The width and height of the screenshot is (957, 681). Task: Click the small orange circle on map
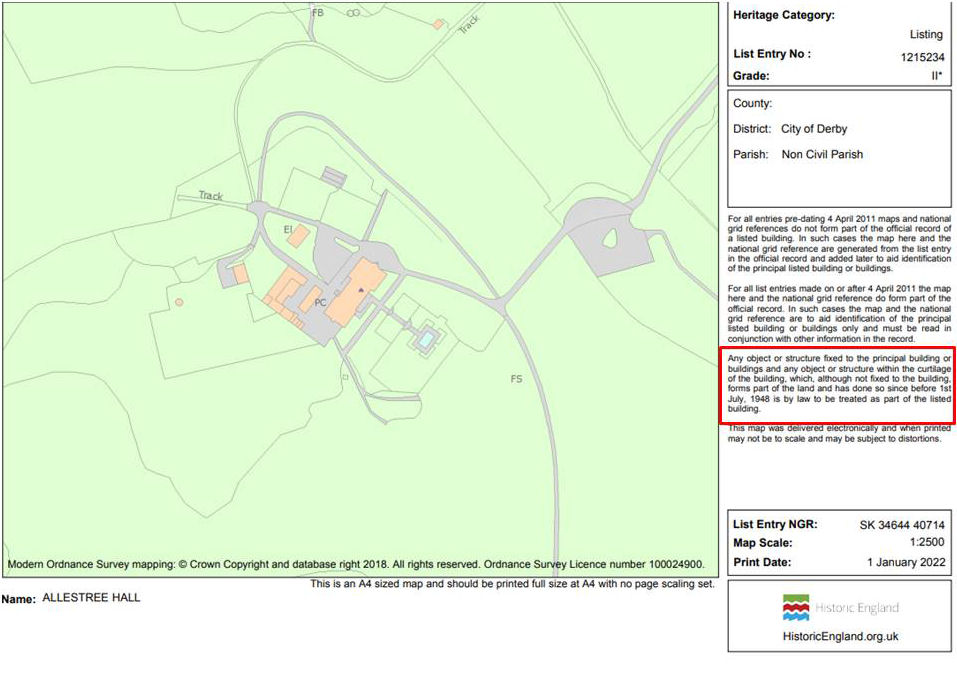(x=179, y=302)
